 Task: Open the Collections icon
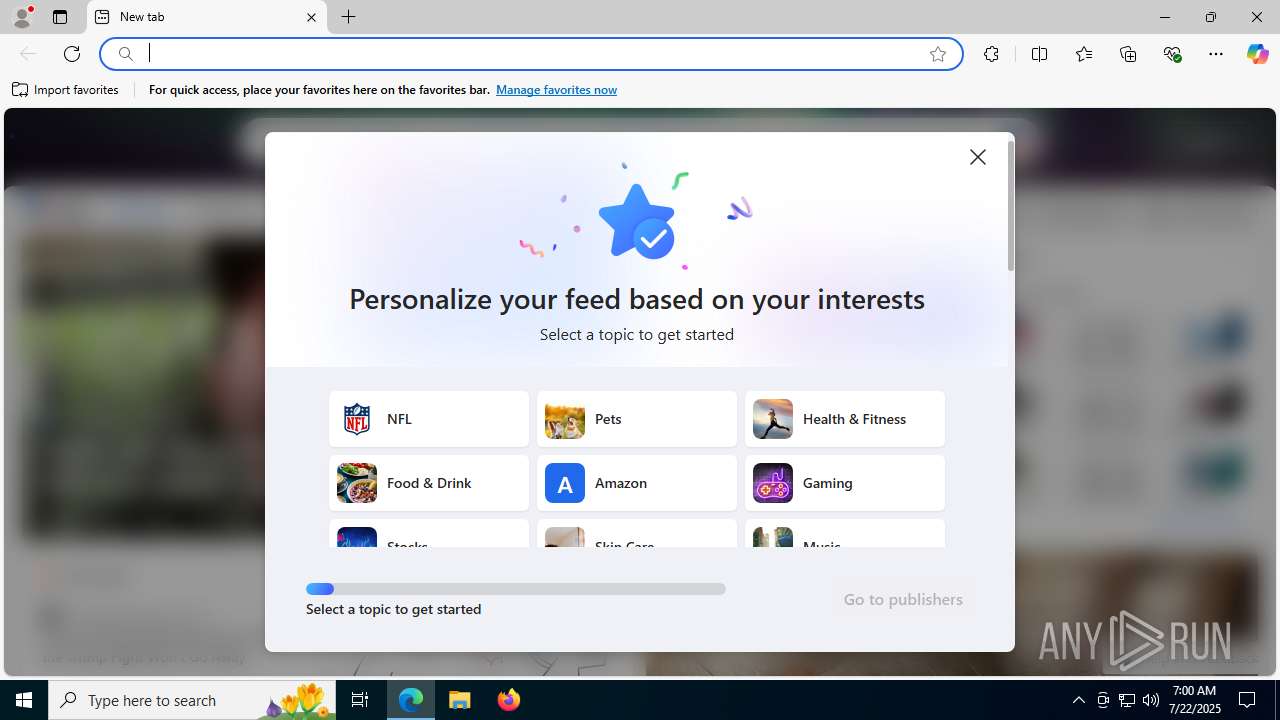click(x=1128, y=54)
